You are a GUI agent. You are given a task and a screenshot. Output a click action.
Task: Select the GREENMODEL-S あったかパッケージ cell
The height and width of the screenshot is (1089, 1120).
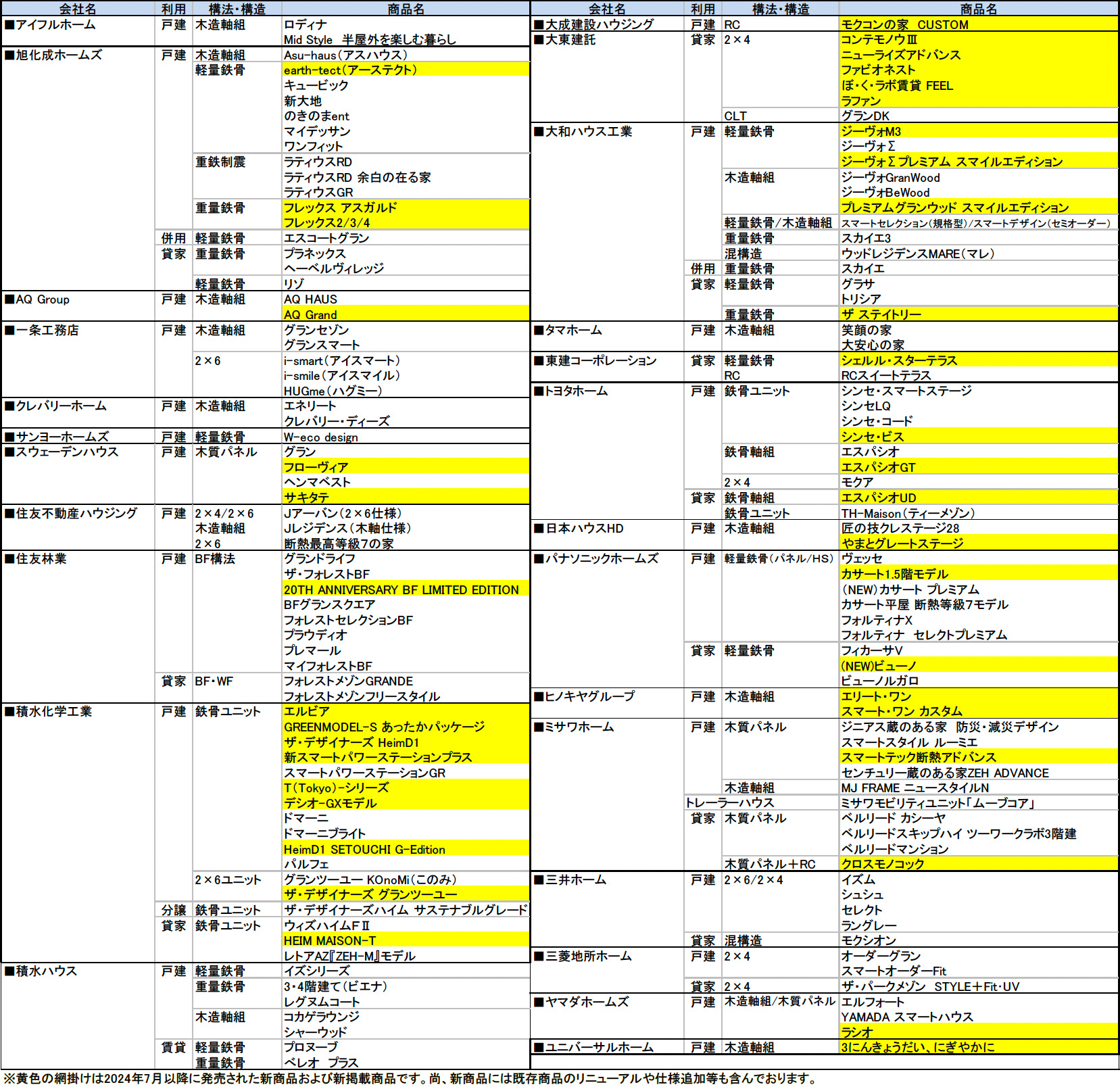tap(404, 727)
